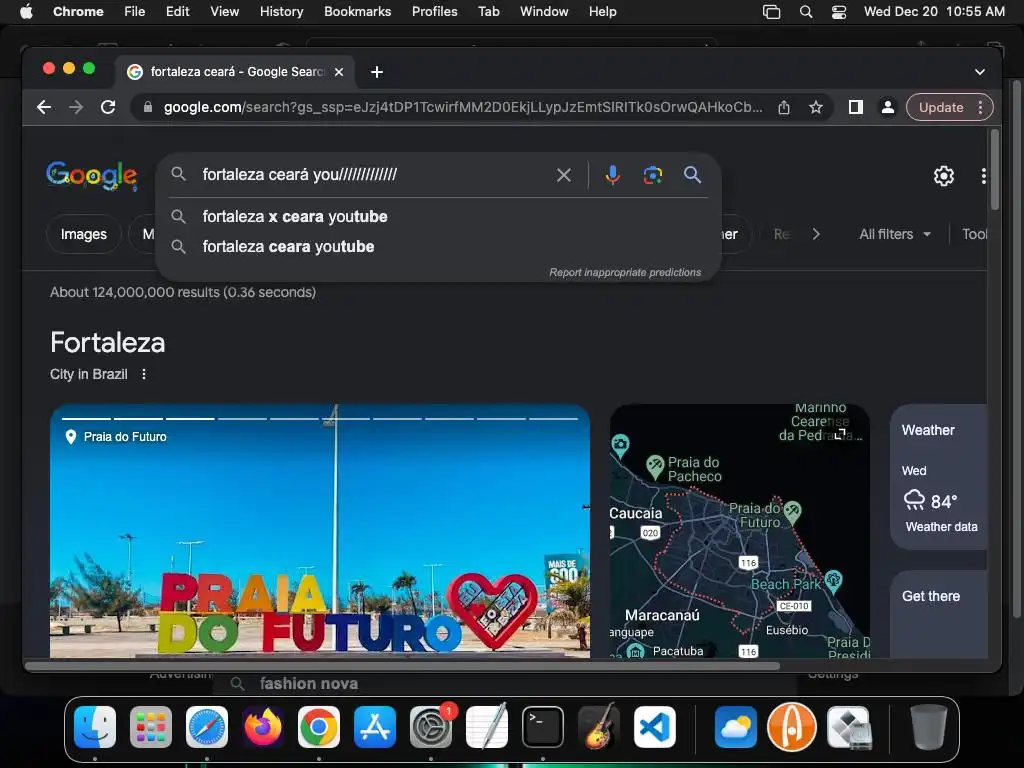This screenshot has height=768, width=1024.
Task: Open the Profiles menu
Action: pos(434,12)
